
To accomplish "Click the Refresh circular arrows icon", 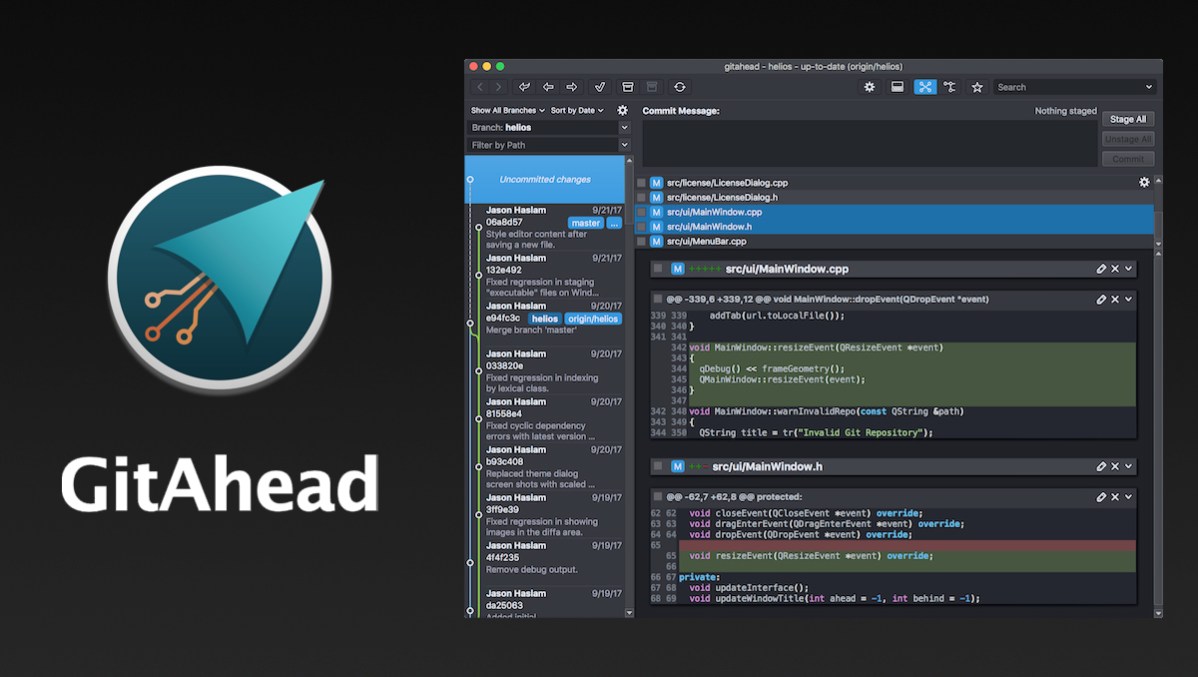I will pos(679,87).
